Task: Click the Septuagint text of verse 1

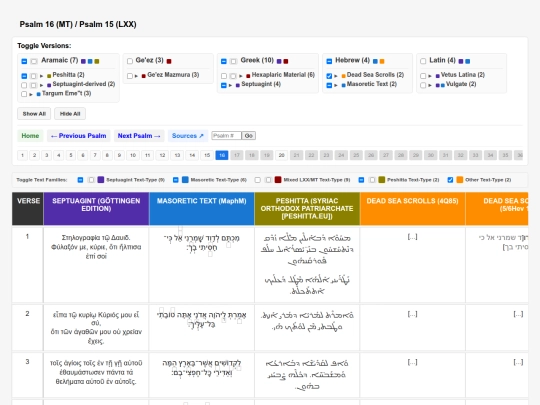Action: click(96, 247)
